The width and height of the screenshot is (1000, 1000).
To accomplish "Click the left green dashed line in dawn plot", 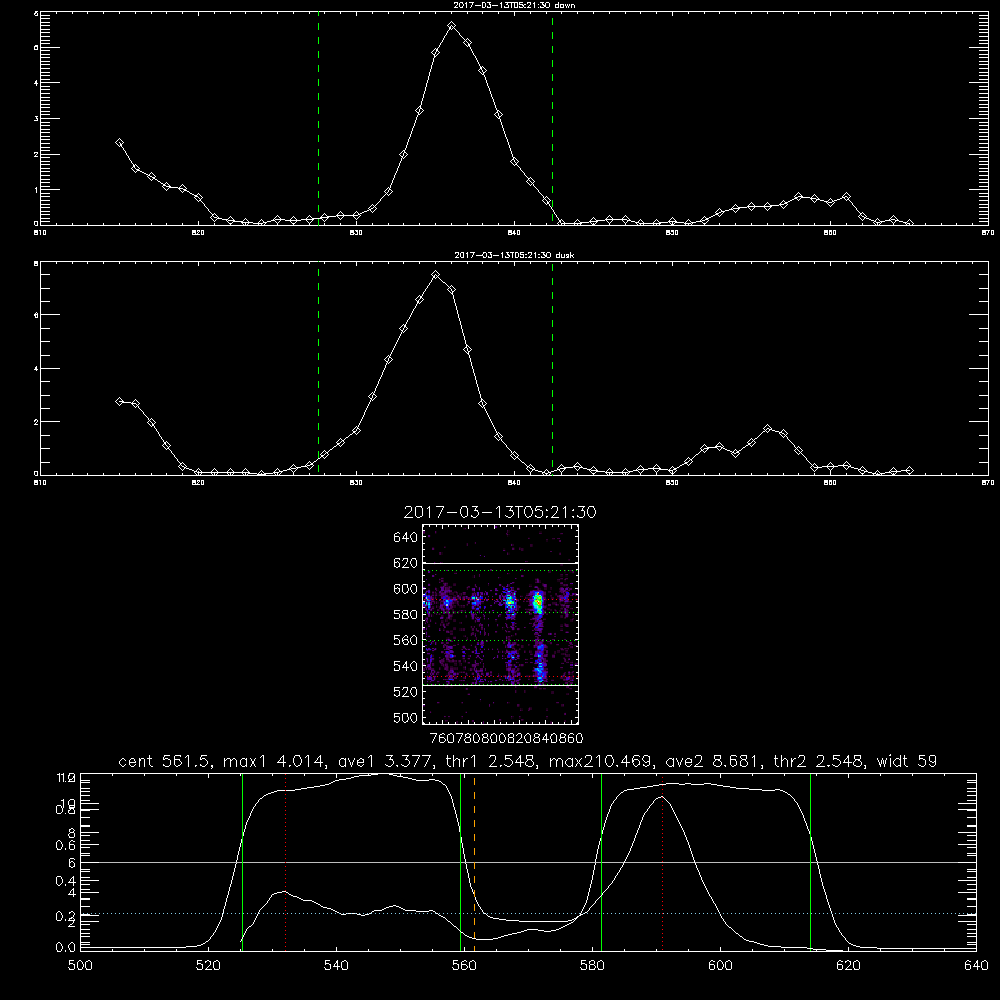I will (318, 118).
